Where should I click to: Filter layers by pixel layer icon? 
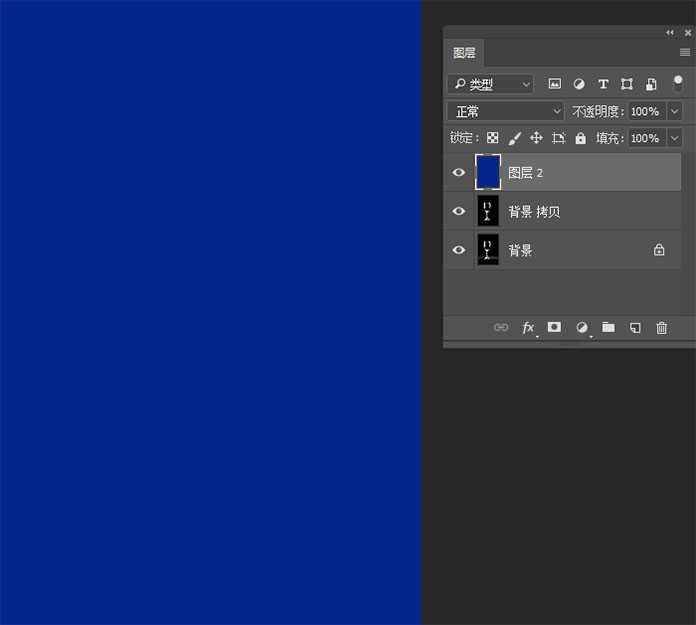(x=555, y=85)
